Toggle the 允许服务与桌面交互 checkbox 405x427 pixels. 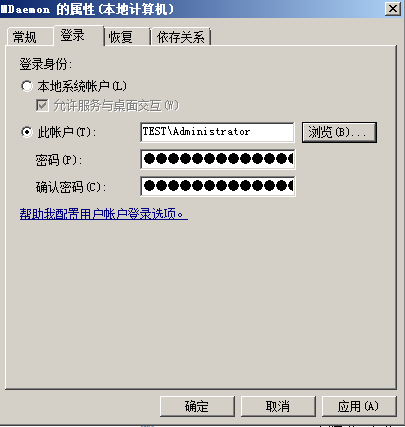coord(42,106)
